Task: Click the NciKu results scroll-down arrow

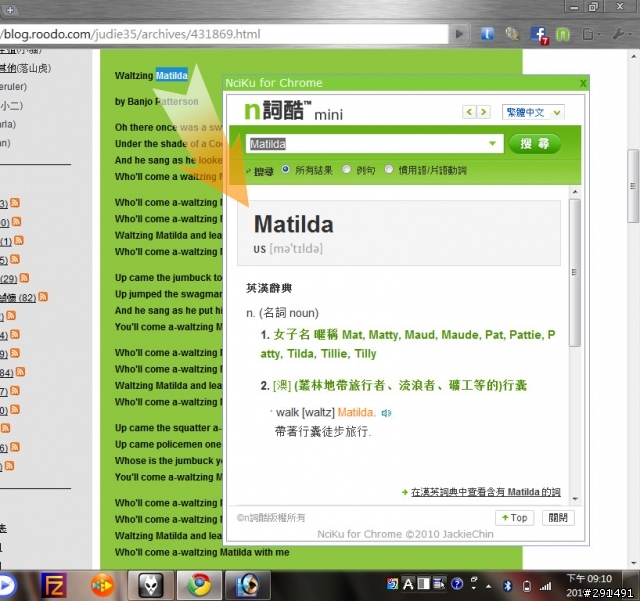Action: tap(575, 499)
